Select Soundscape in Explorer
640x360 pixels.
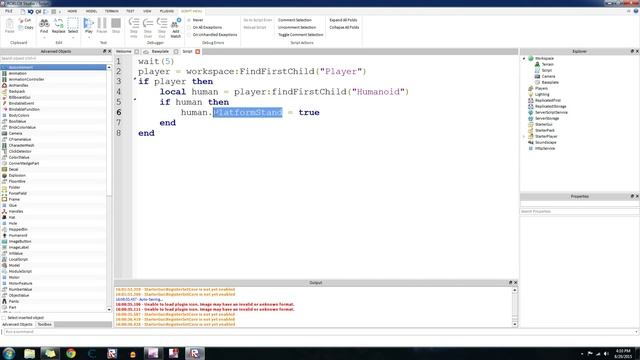pyautogui.click(x=546, y=142)
